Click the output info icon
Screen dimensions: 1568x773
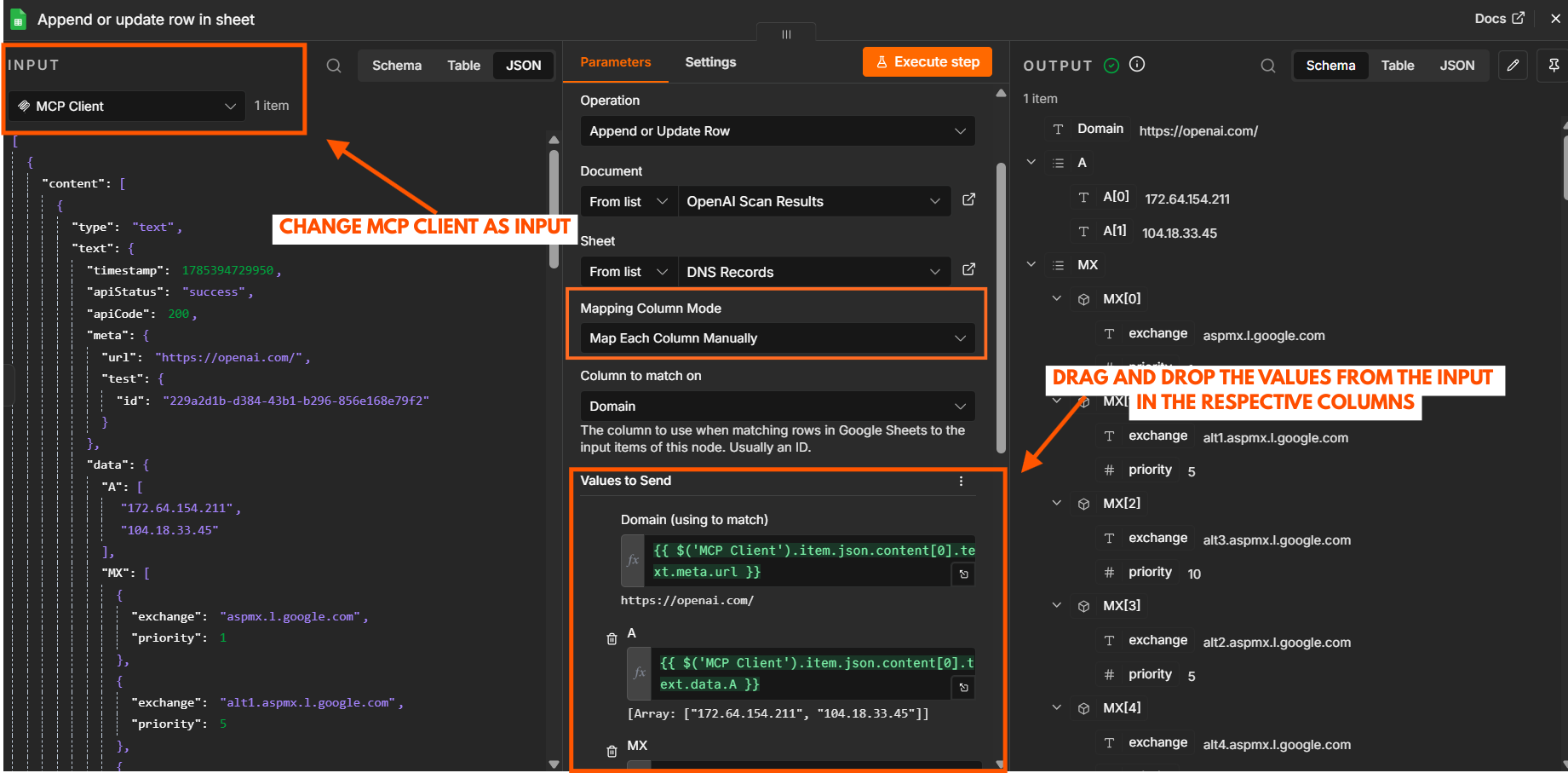1137,65
